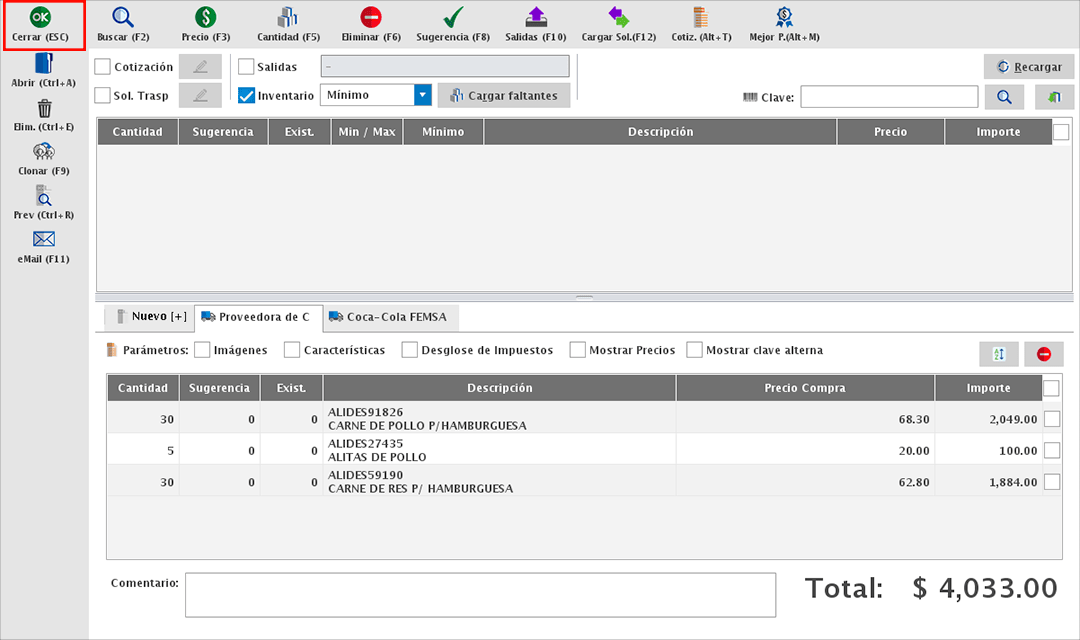Enable the Cotización checkbox
This screenshot has height=640, width=1080.
pos(103,67)
